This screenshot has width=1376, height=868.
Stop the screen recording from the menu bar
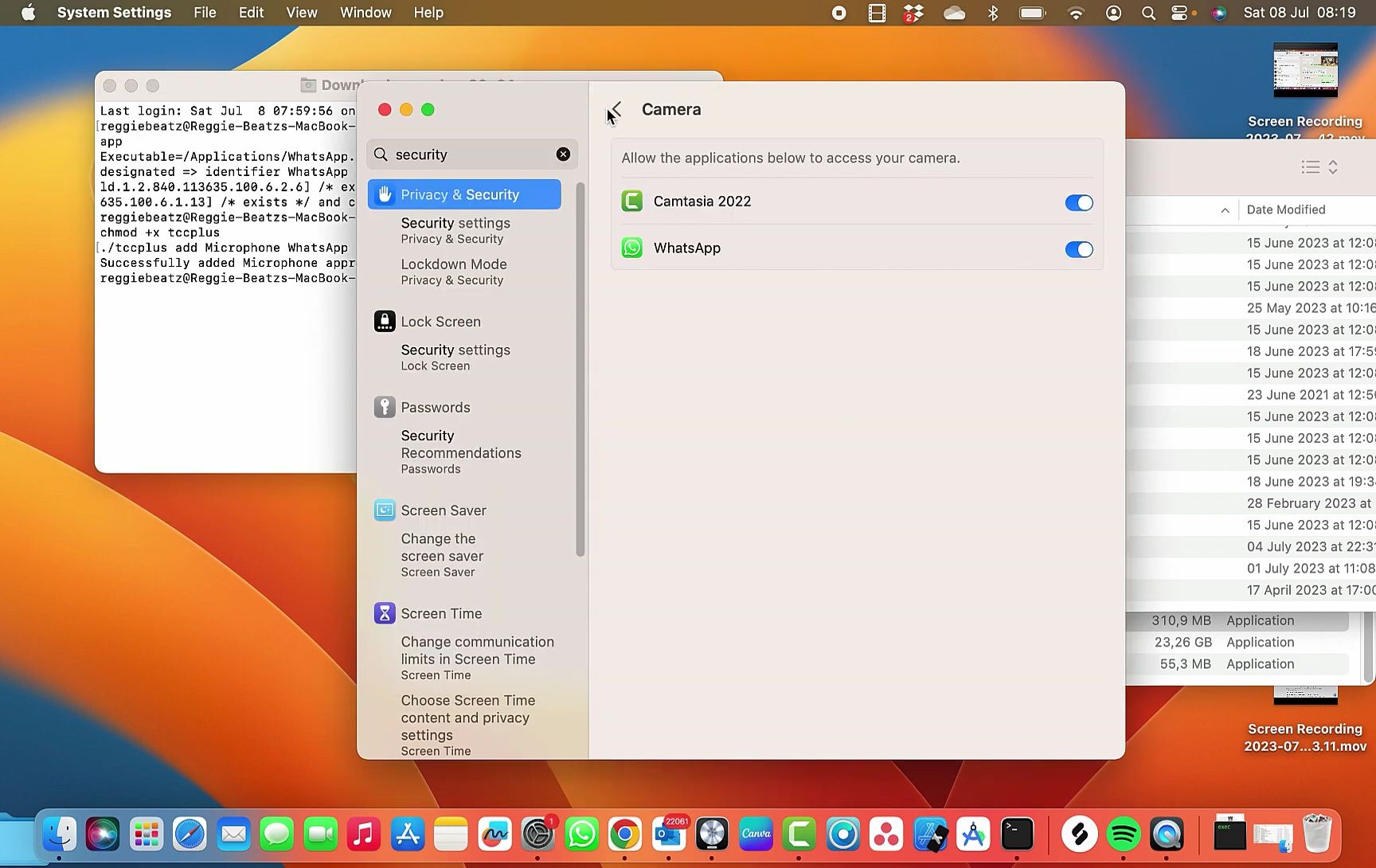[x=838, y=13]
